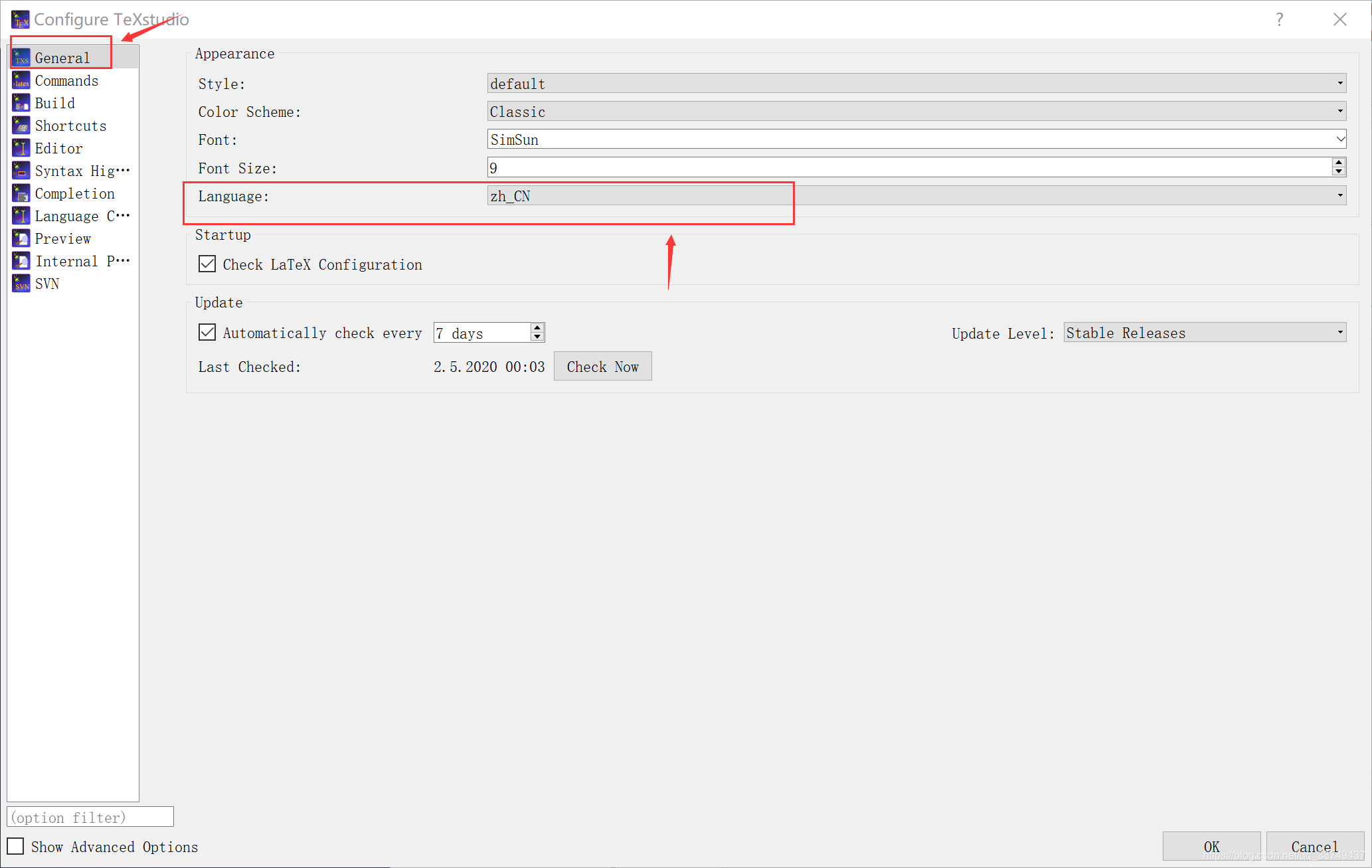
Task: Click the OK button
Action: click(x=1211, y=846)
